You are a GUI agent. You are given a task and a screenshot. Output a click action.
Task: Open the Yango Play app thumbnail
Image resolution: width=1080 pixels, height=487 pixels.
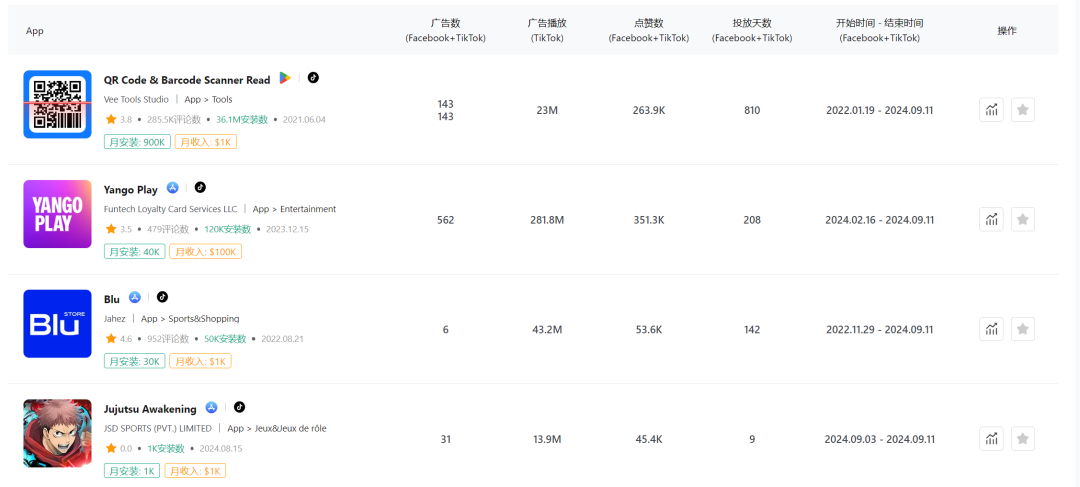click(x=57, y=214)
